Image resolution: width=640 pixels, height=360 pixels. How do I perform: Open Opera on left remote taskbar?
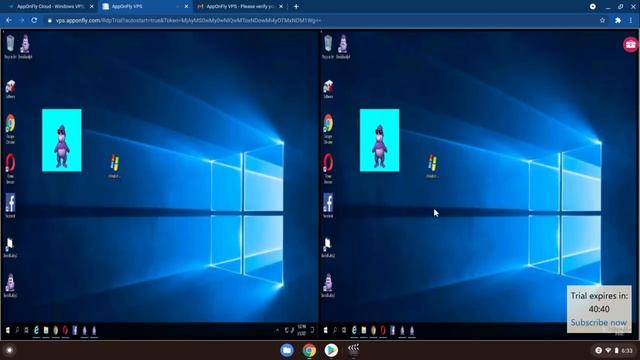click(65, 330)
